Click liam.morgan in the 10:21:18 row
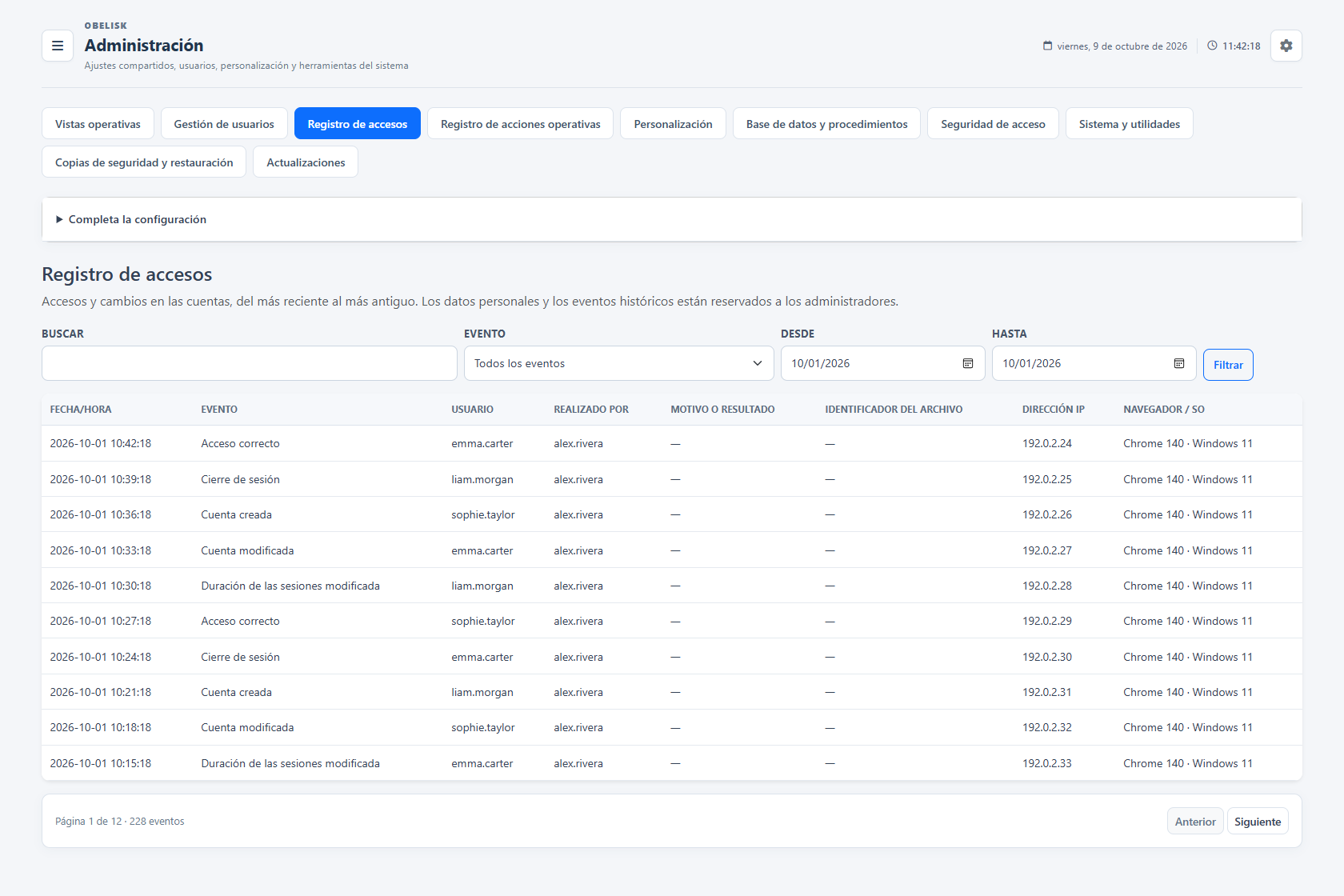 (x=482, y=693)
